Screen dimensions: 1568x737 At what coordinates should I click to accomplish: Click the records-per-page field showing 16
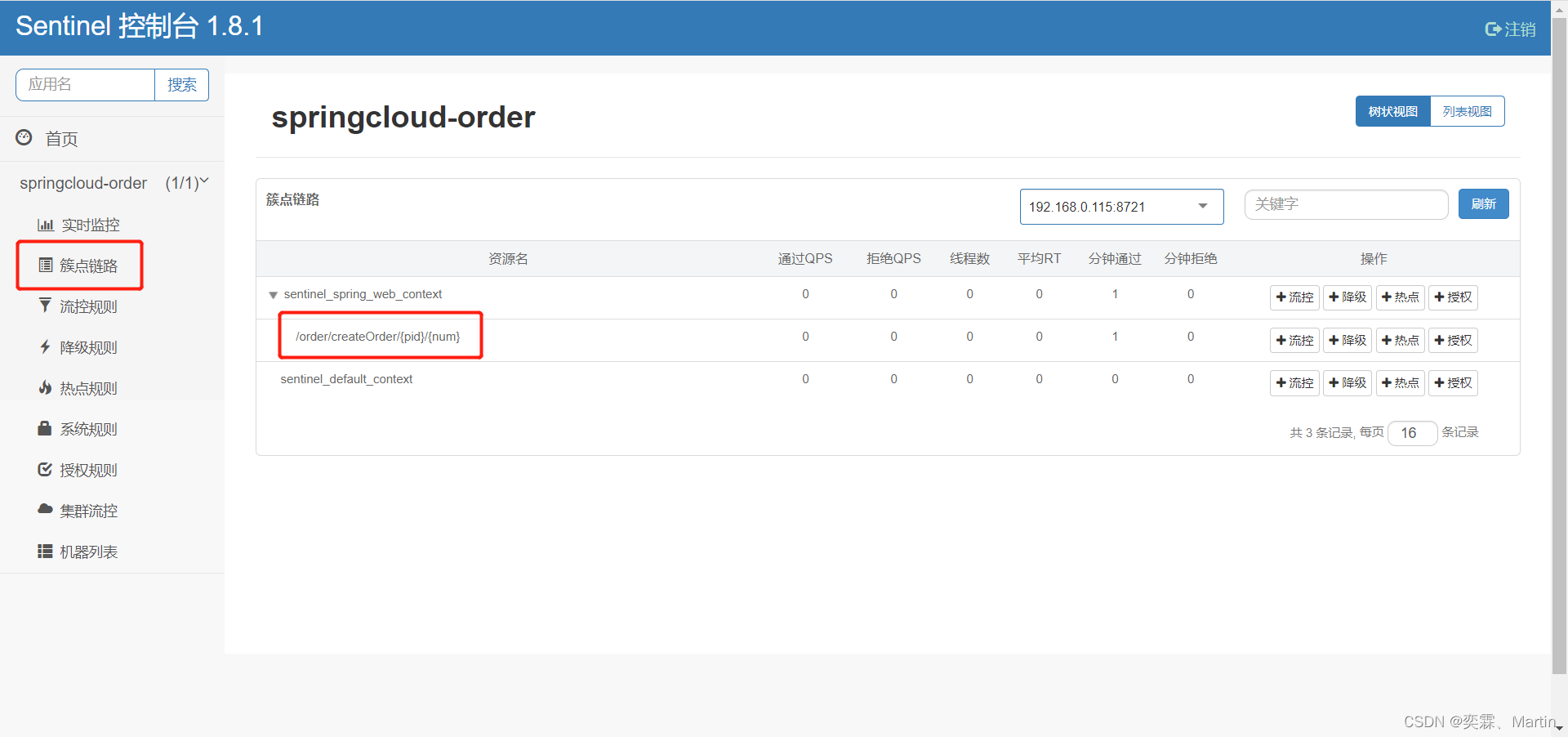(x=1412, y=433)
